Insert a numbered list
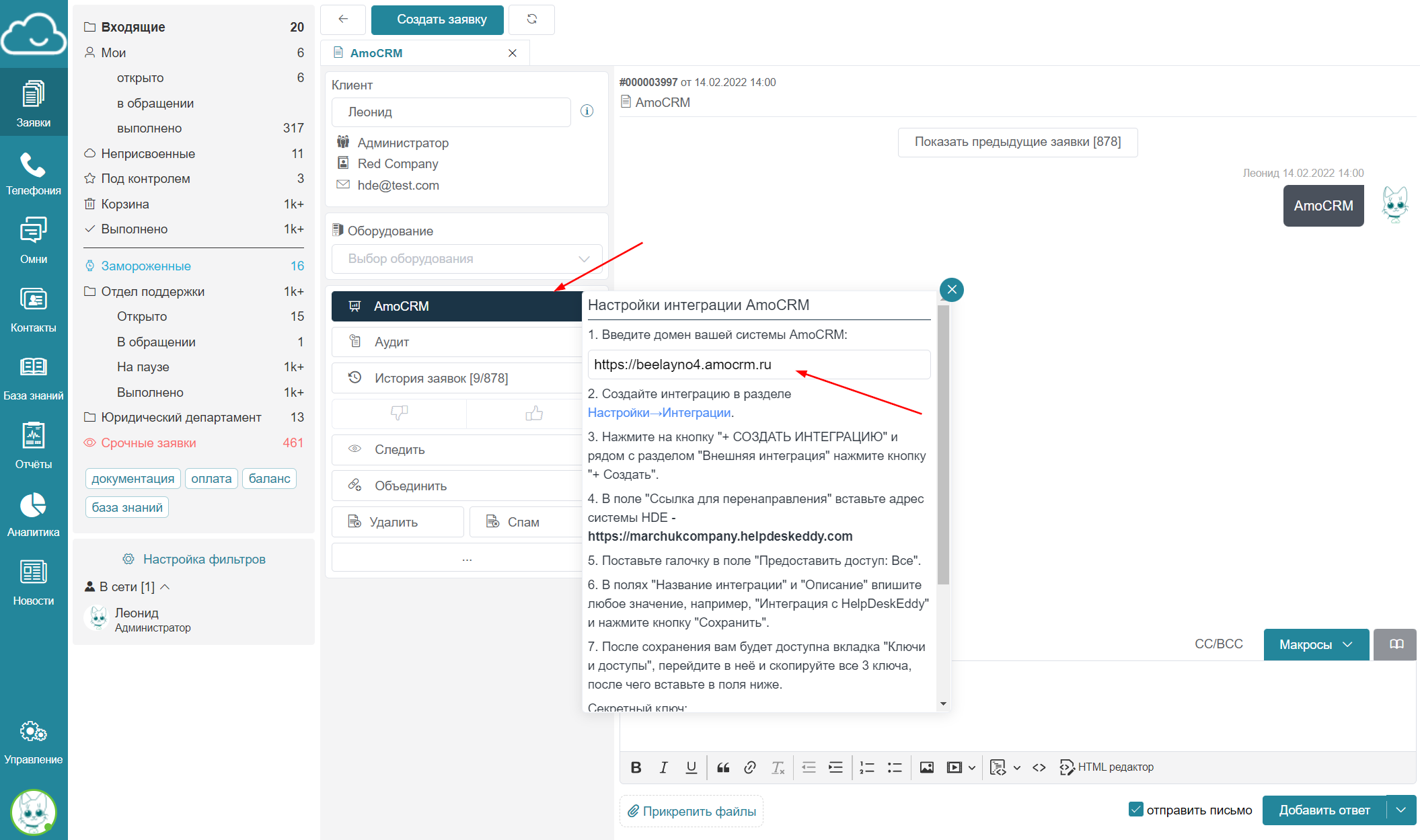This screenshot has height=840, width=1420. coord(867,767)
